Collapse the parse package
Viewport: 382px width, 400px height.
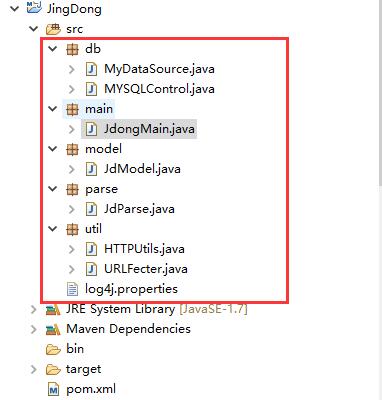(53, 189)
